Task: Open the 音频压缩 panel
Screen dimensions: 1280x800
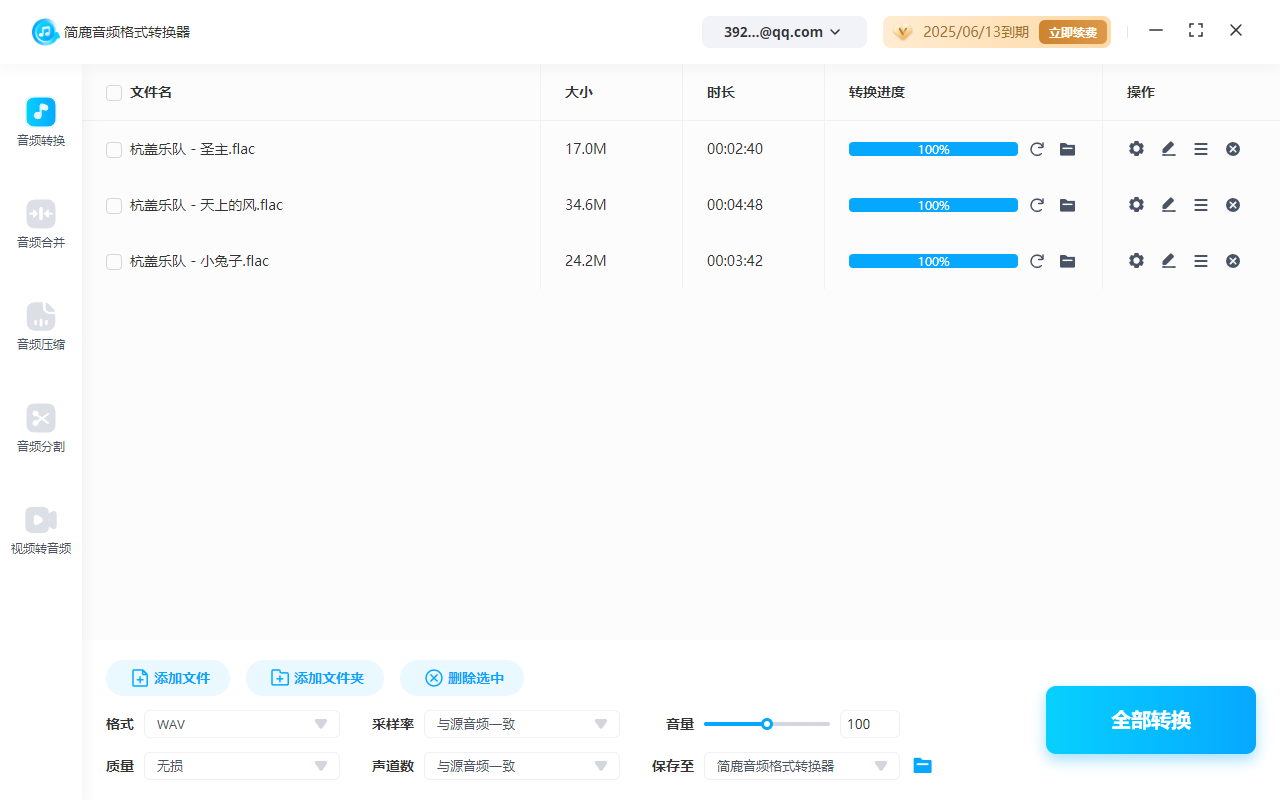Action: pos(40,327)
